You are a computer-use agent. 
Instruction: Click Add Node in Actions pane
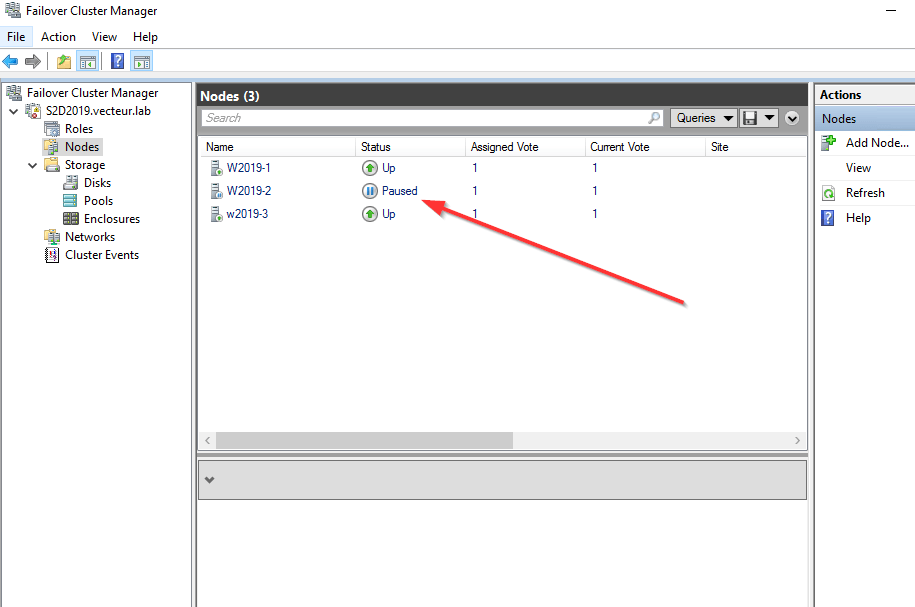coord(876,143)
